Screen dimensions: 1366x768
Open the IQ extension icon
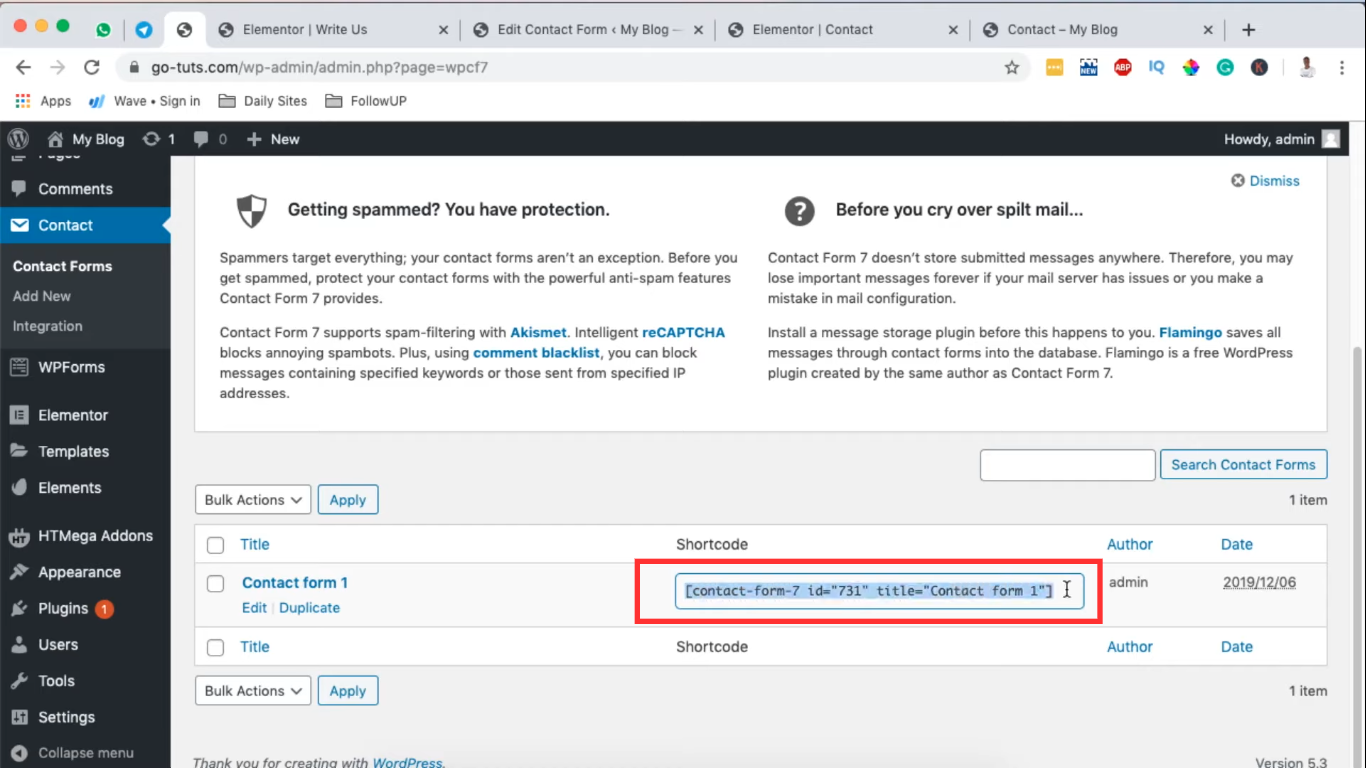click(1157, 67)
